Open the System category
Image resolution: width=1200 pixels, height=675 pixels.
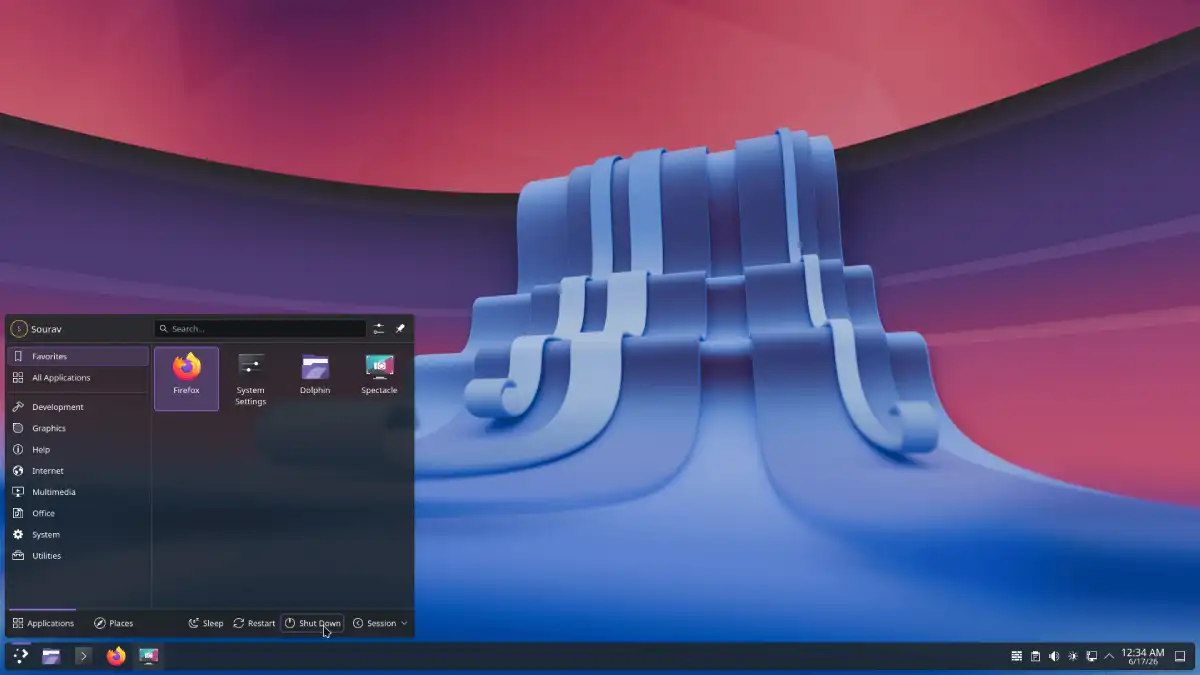point(78,535)
